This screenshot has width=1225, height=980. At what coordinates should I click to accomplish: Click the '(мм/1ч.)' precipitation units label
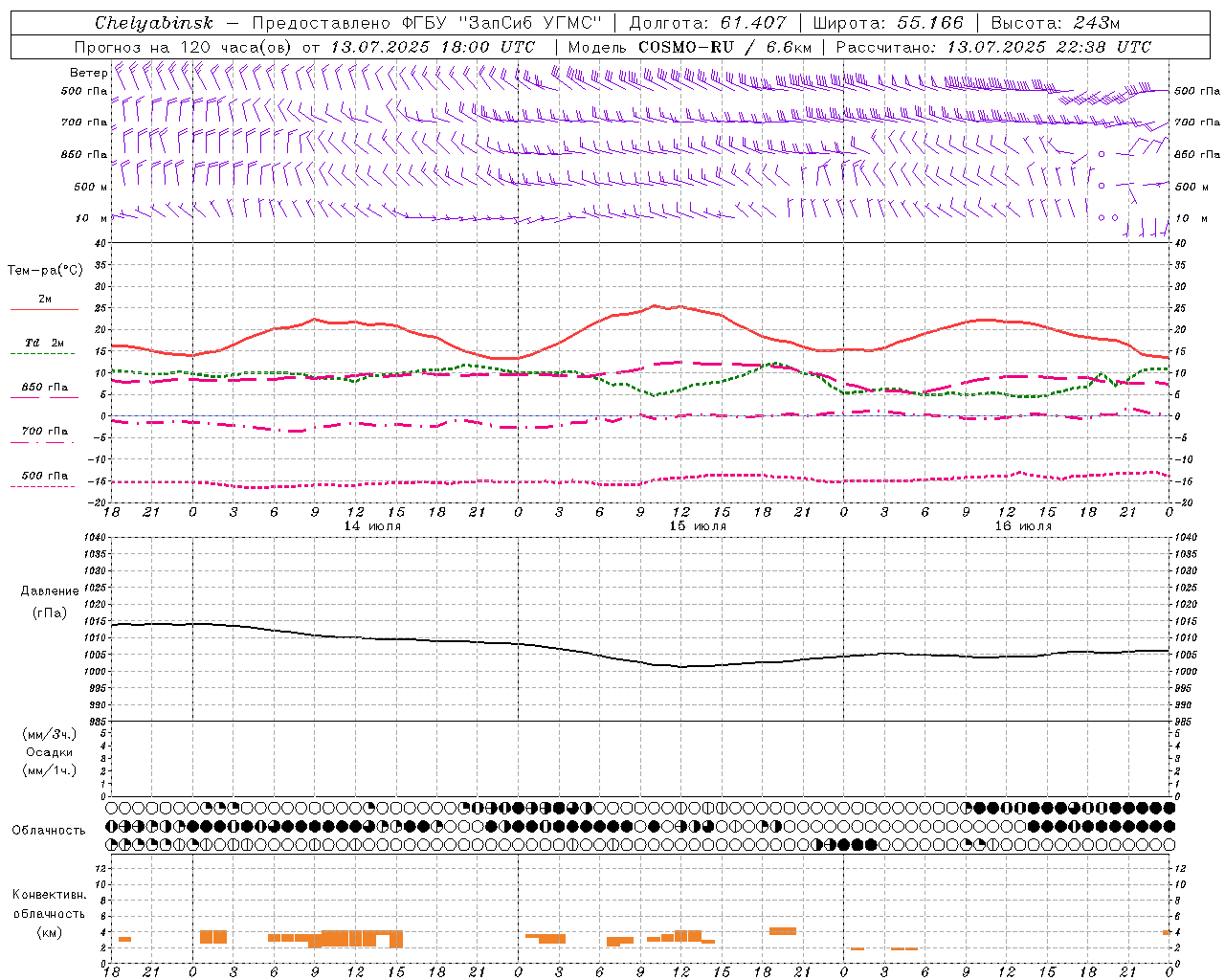click(50, 770)
